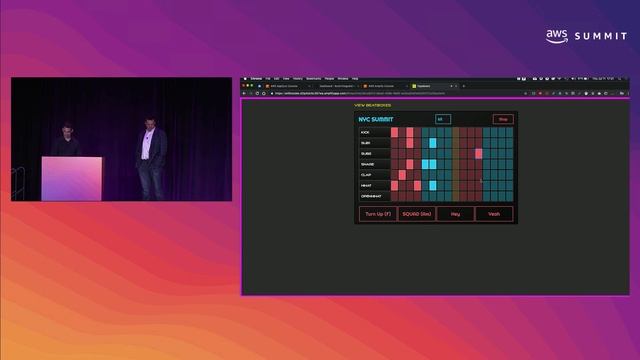
Task: Switch to the Dashboard browser tab
Action: (x=337, y=86)
